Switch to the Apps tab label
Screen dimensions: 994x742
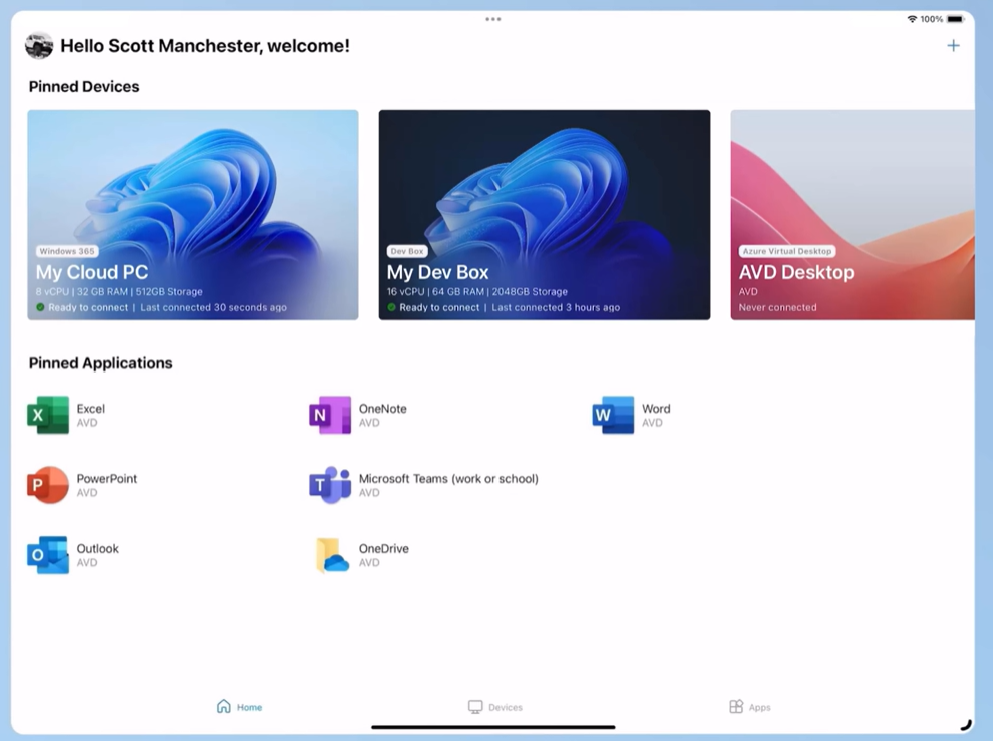[x=759, y=707]
